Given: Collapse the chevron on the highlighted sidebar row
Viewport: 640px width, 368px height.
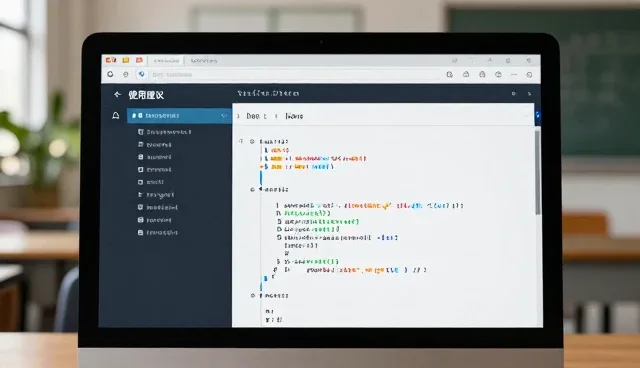Looking at the screenshot, I should pos(224,116).
